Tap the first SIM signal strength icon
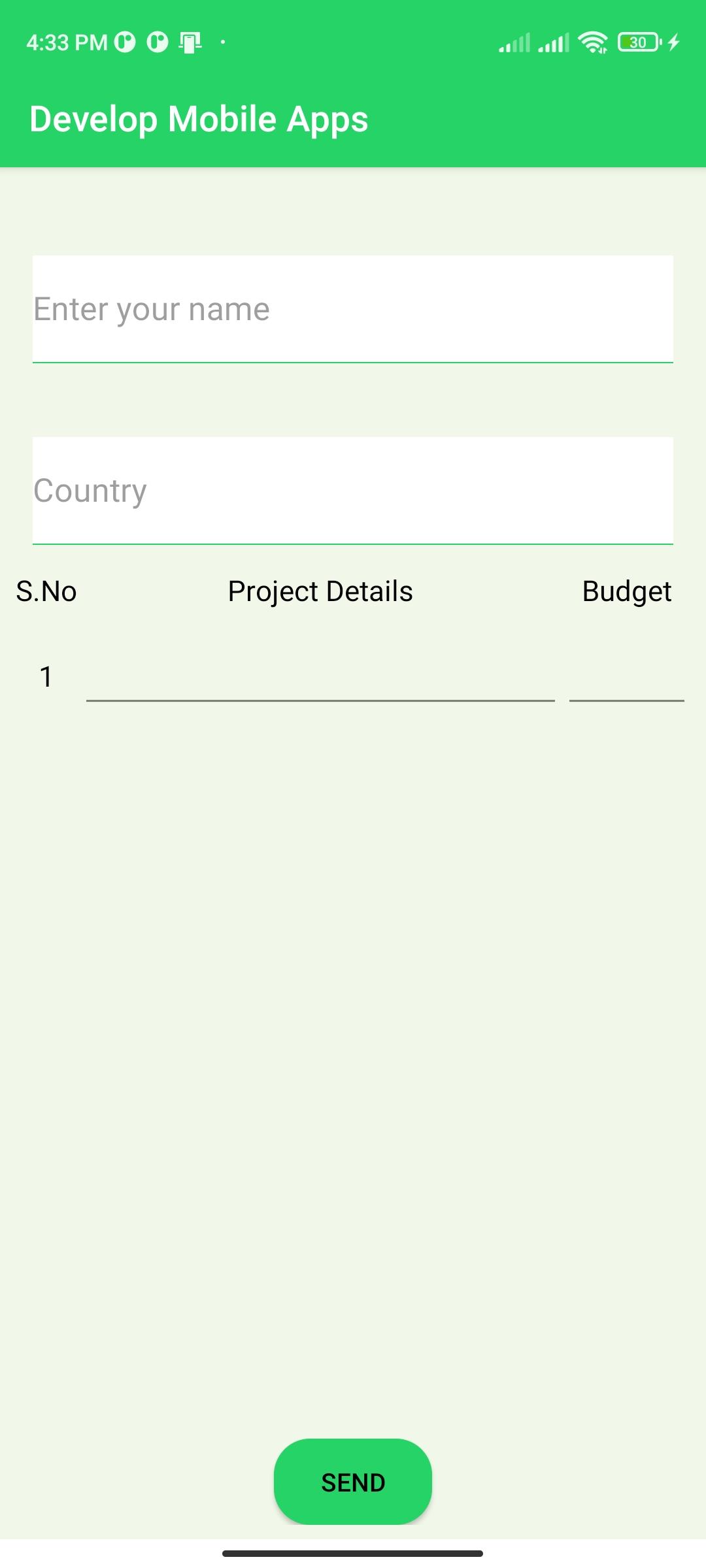Viewport: 706px width, 1568px height. (514, 42)
